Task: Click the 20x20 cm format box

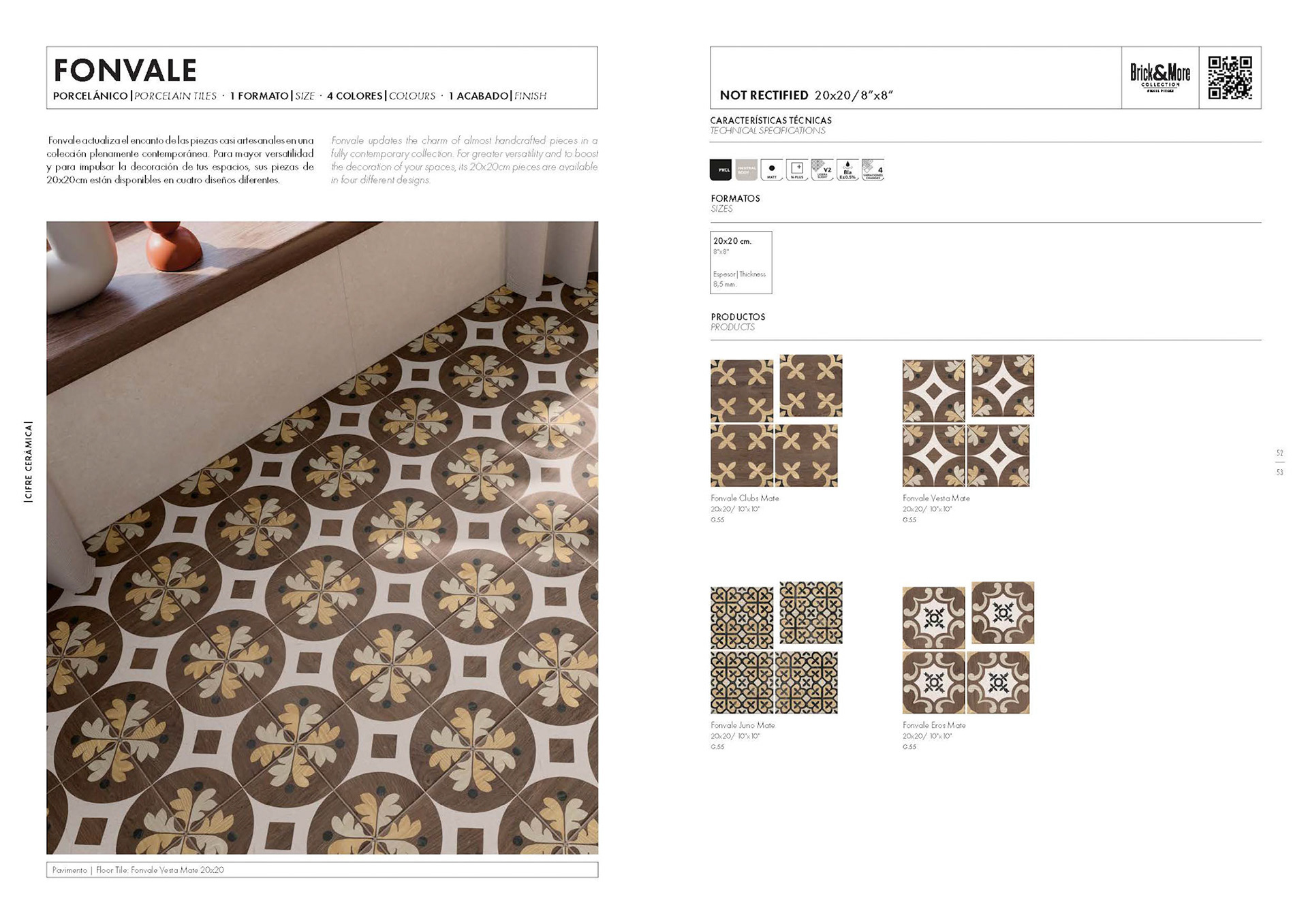Action: [741, 263]
